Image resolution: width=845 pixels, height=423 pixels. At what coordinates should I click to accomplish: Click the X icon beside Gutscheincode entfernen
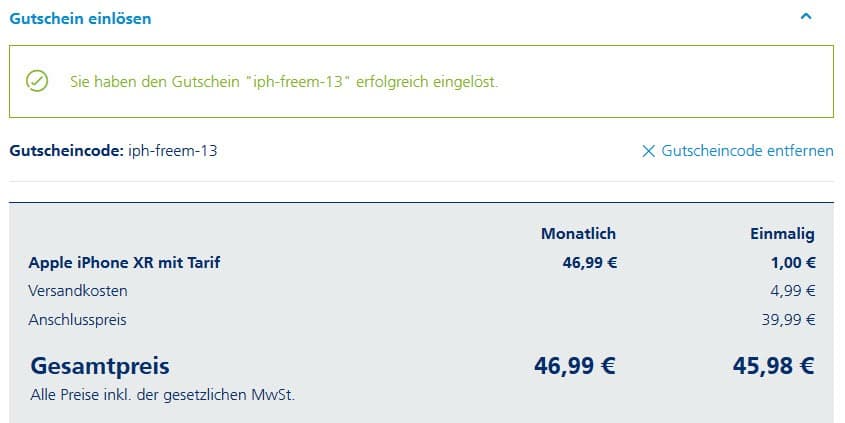648,151
